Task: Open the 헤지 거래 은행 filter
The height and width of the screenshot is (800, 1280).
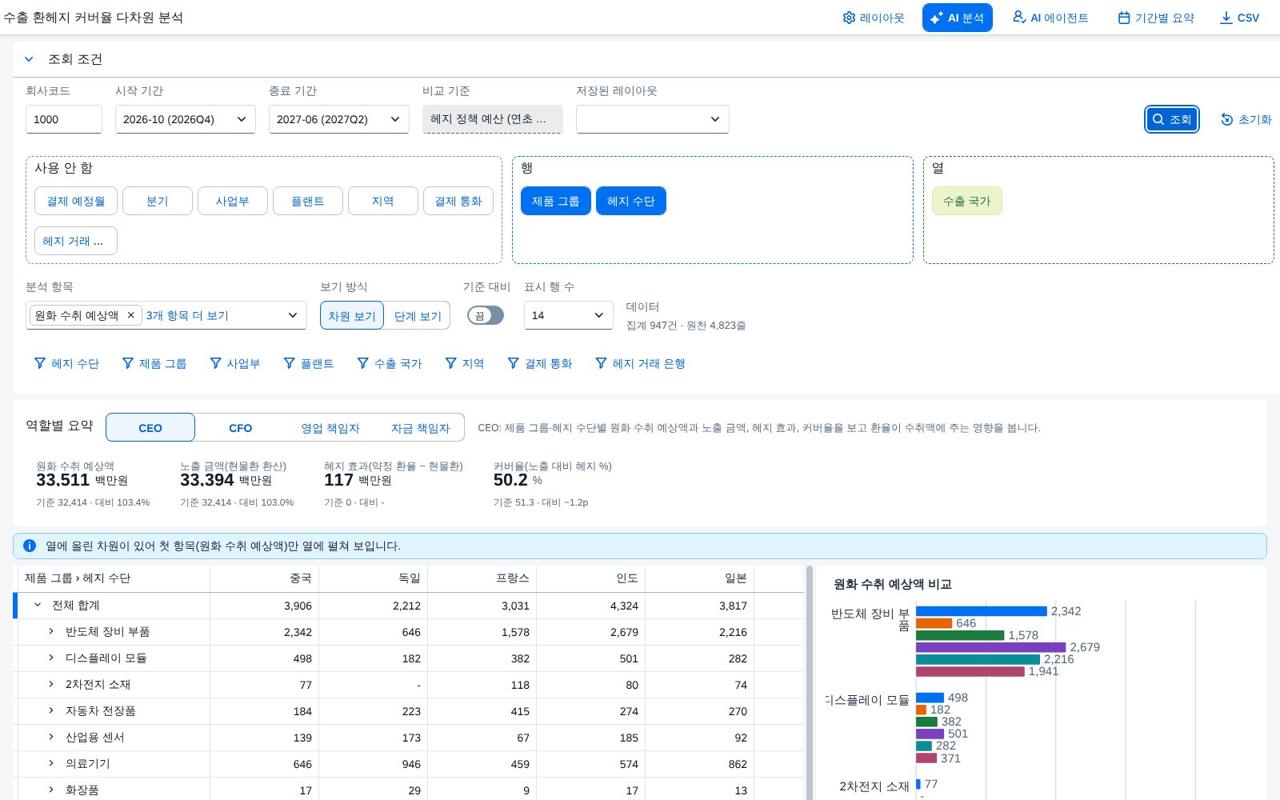Action: (640, 364)
